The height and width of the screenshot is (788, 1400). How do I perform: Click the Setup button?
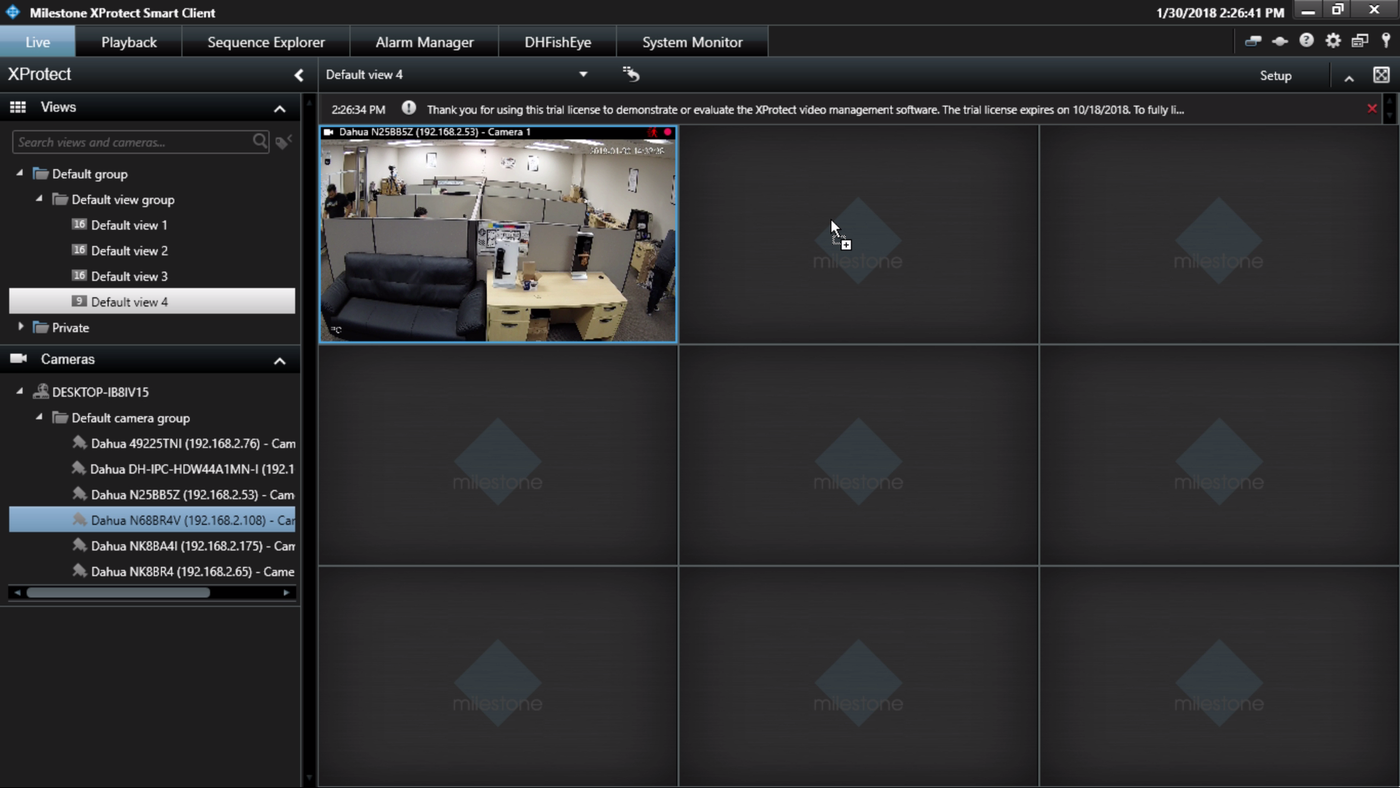click(1275, 76)
